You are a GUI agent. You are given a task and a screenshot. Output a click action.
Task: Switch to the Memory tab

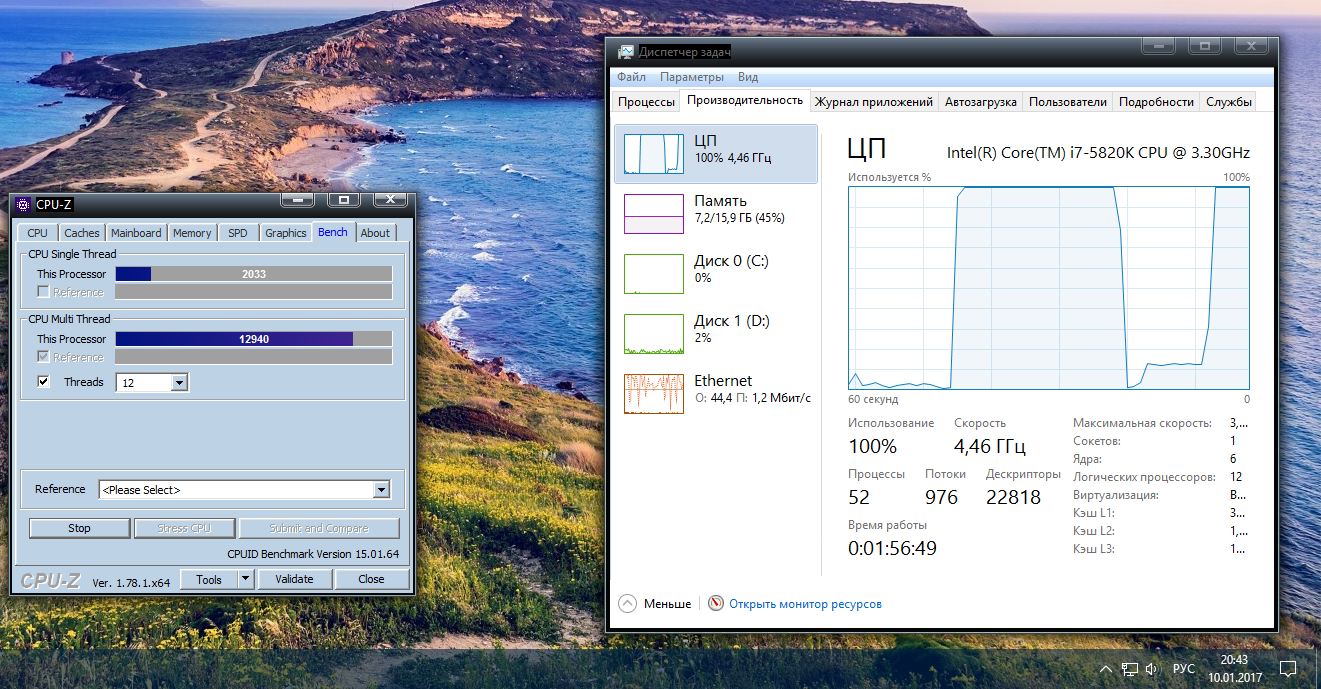pyautogui.click(x=192, y=233)
